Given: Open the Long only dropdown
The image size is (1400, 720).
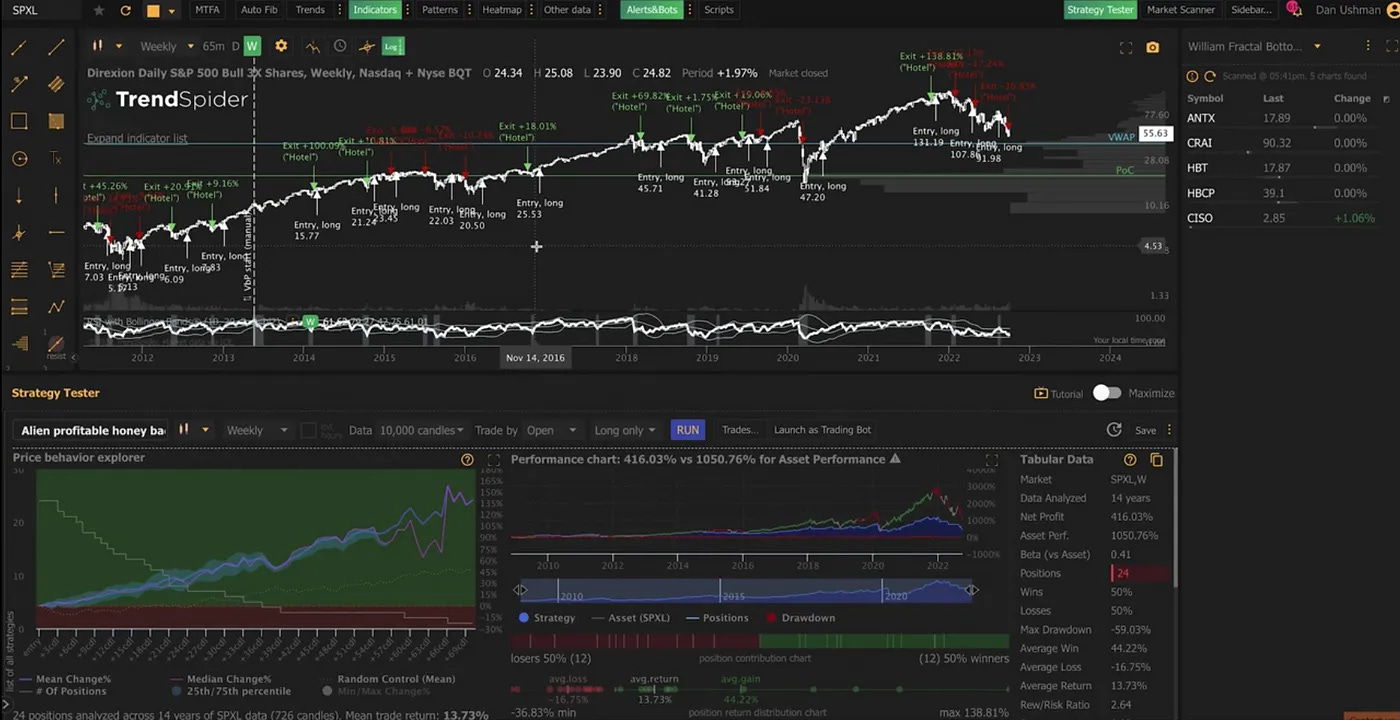Looking at the screenshot, I should point(624,430).
